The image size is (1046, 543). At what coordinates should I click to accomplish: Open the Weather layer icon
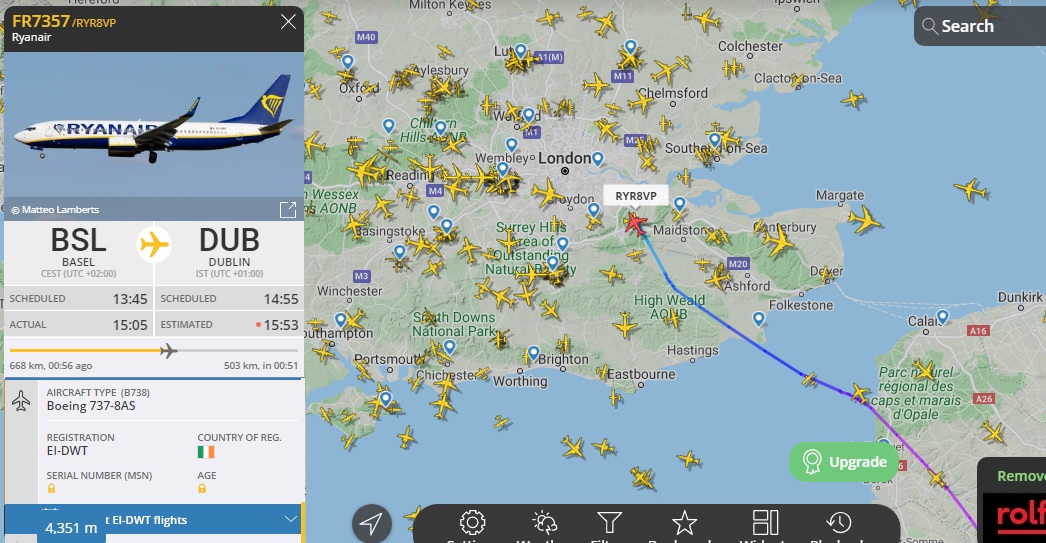pos(544,523)
